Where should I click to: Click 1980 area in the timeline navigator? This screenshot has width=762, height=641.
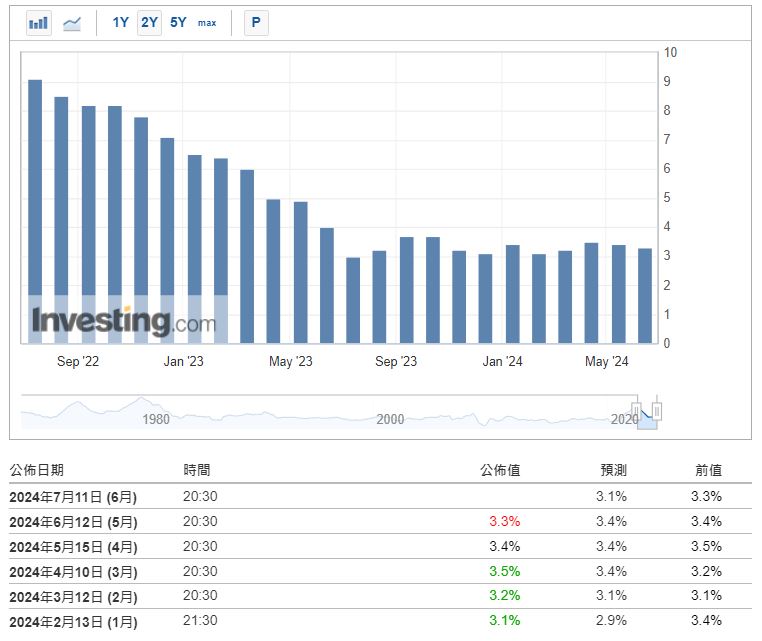tap(155, 419)
